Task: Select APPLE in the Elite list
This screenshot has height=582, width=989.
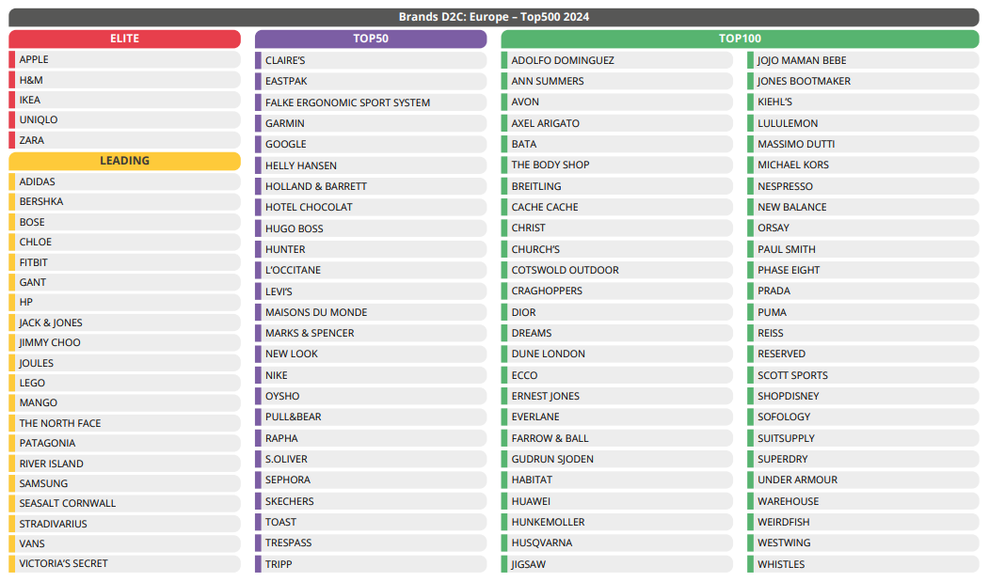Action: 124,59
